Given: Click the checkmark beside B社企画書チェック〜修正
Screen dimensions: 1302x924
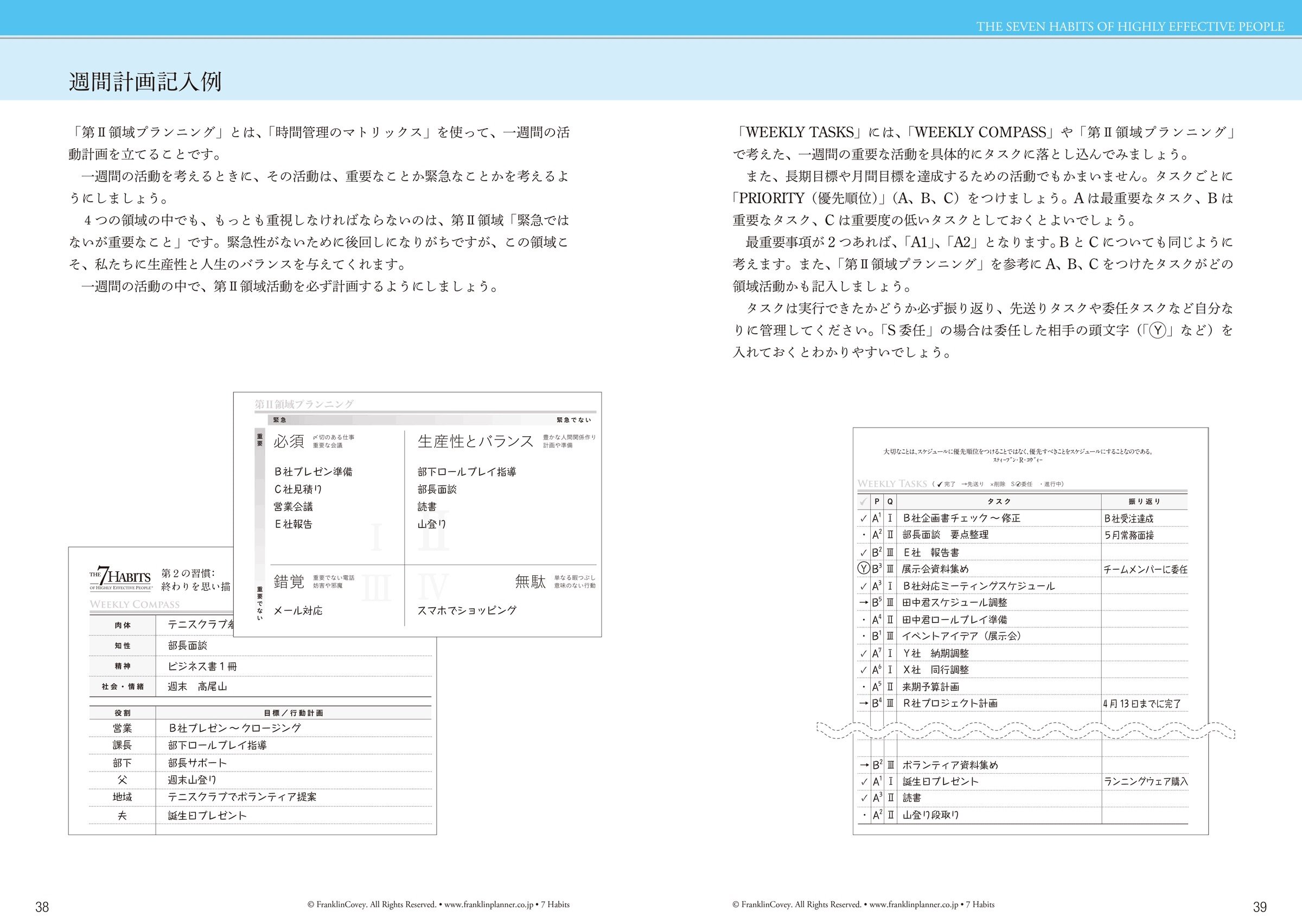Looking at the screenshot, I should 864,519.
